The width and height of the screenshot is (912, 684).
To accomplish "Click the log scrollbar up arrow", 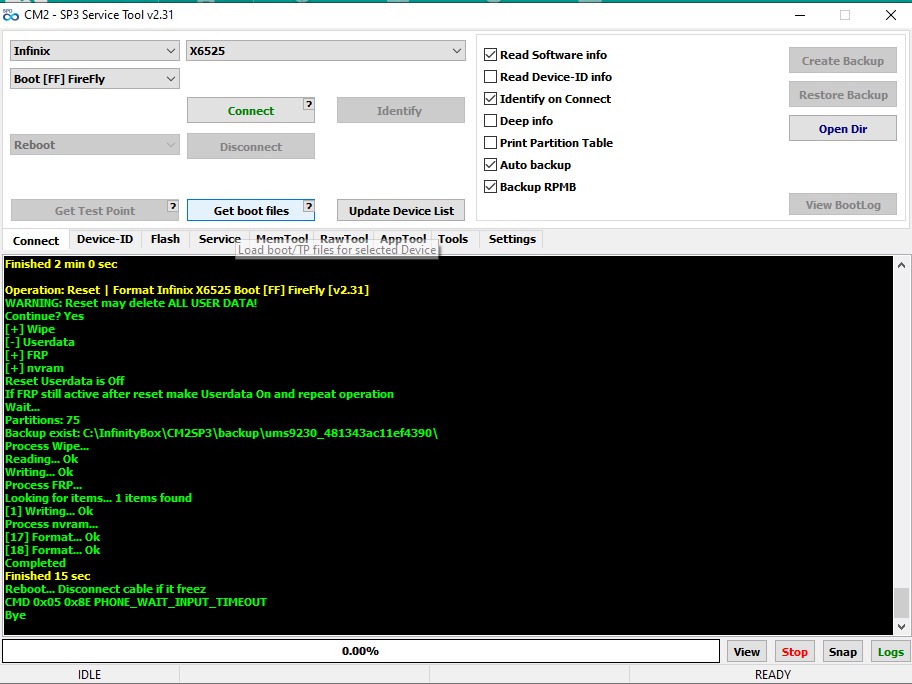I will 901,265.
